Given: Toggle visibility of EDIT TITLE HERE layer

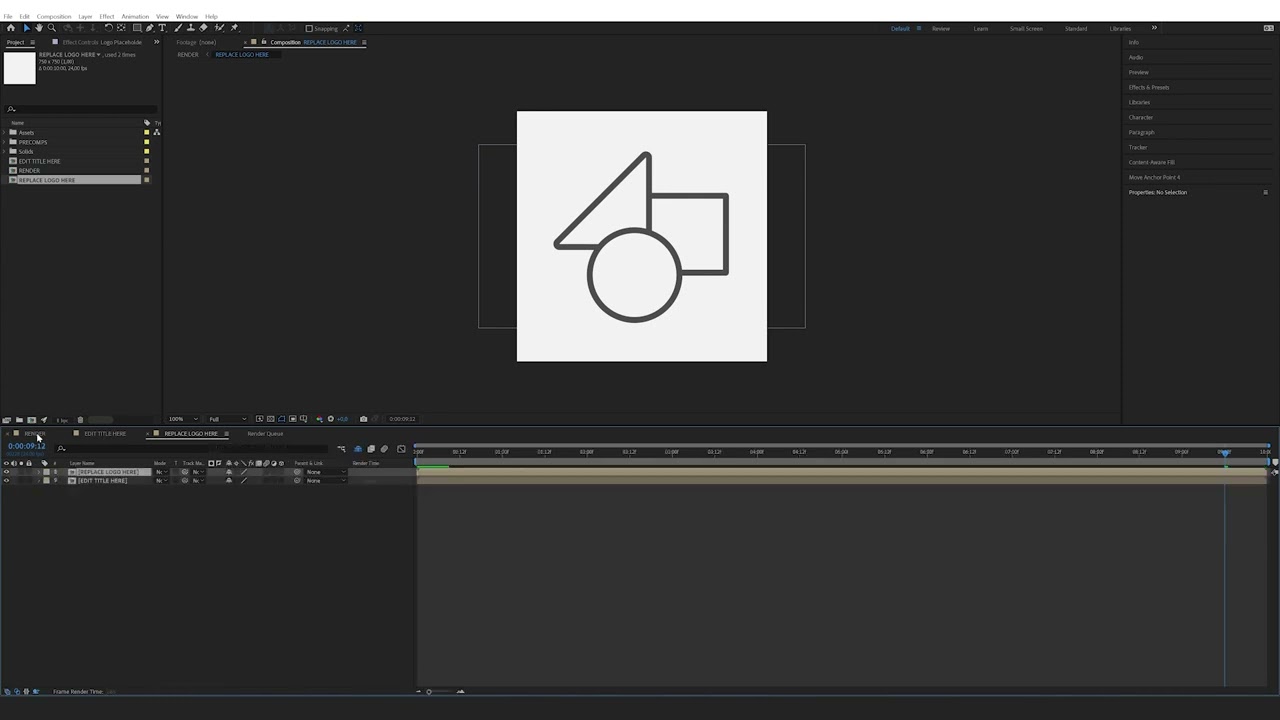Looking at the screenshot, I should [x=6, y=481].
